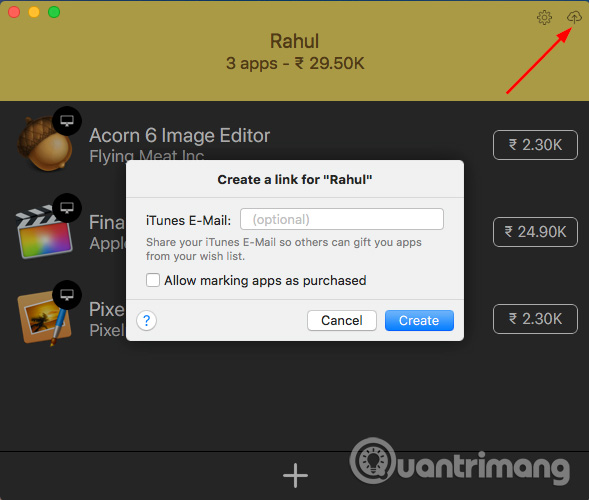Open the settings gear icon
Screen dimensions: 589x500
tap(544, 17)
